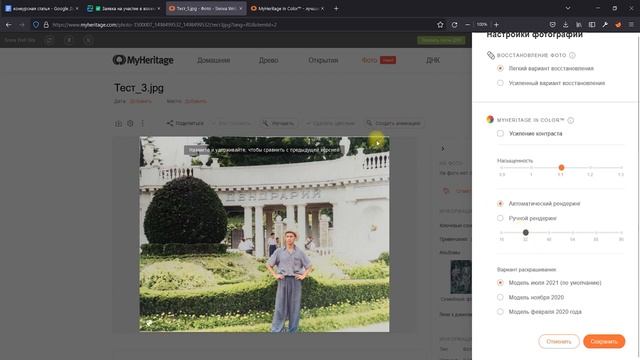
Task: Click the Тест_3.jpg photo title
Action: tap(139, 88)
